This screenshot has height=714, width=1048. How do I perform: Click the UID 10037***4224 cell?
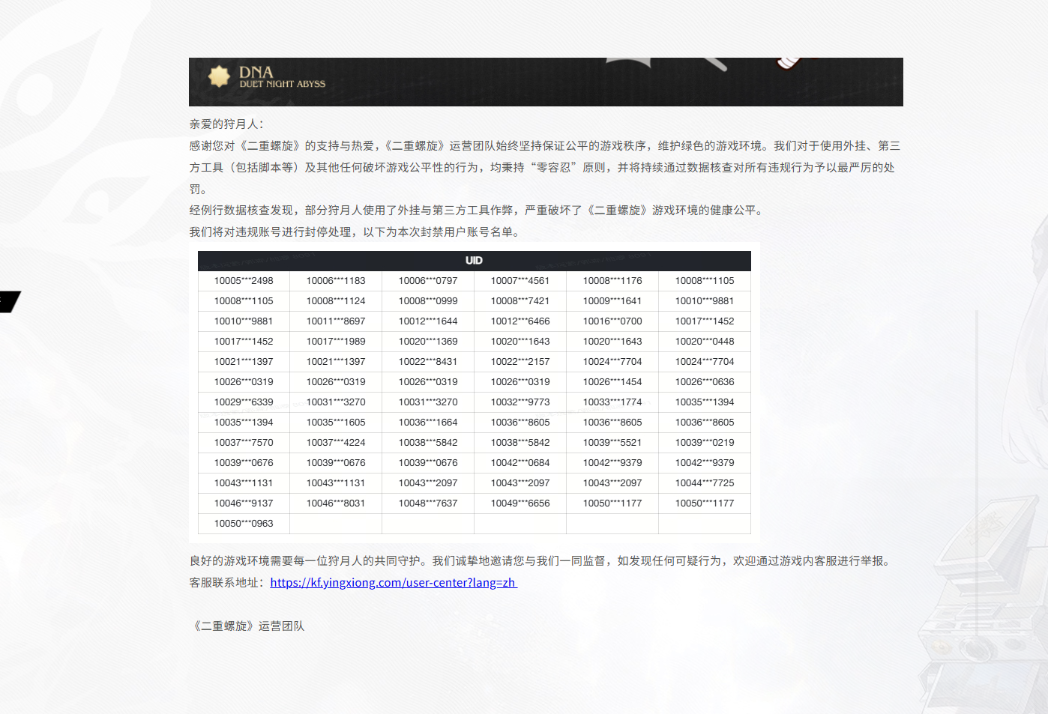(x=336, y=442)
